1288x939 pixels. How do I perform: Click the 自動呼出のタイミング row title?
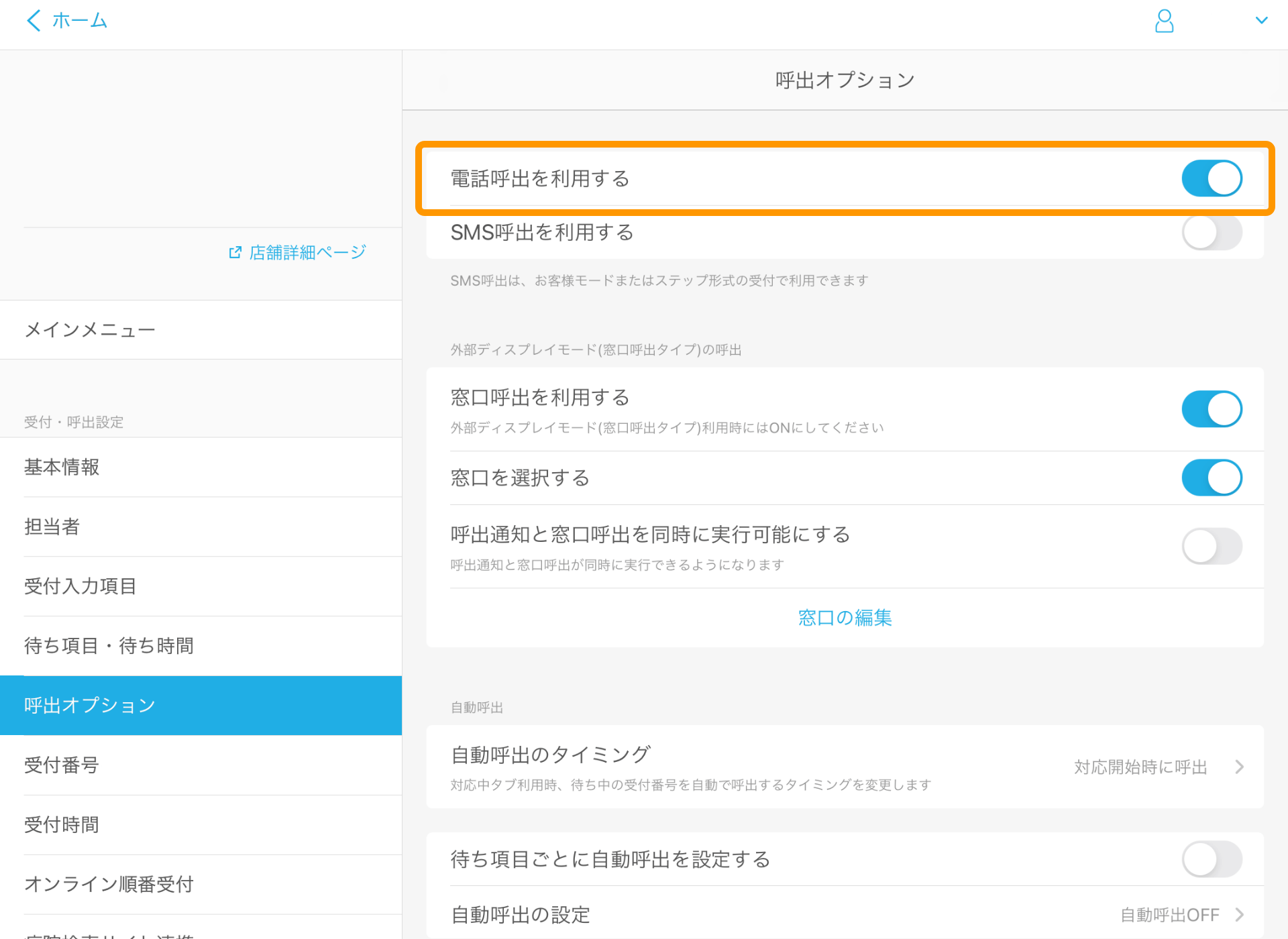(550, 755)
